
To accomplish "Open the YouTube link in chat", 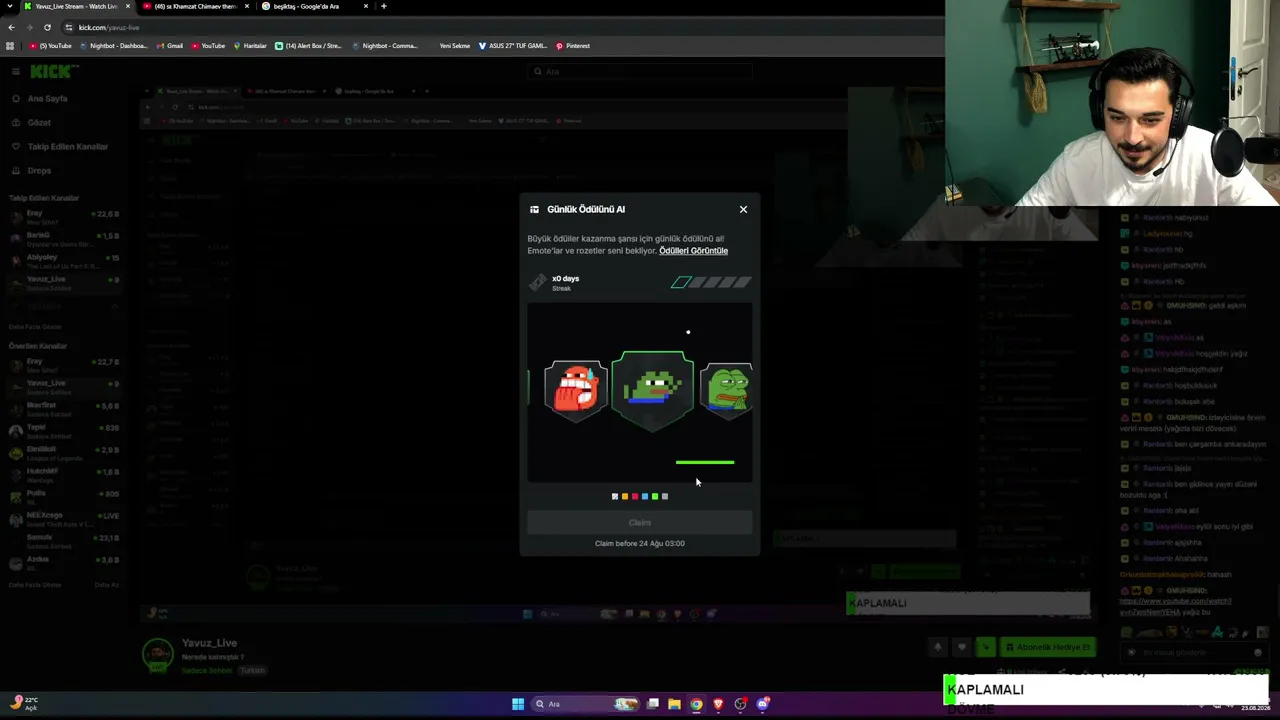I will pos(1175,606).
